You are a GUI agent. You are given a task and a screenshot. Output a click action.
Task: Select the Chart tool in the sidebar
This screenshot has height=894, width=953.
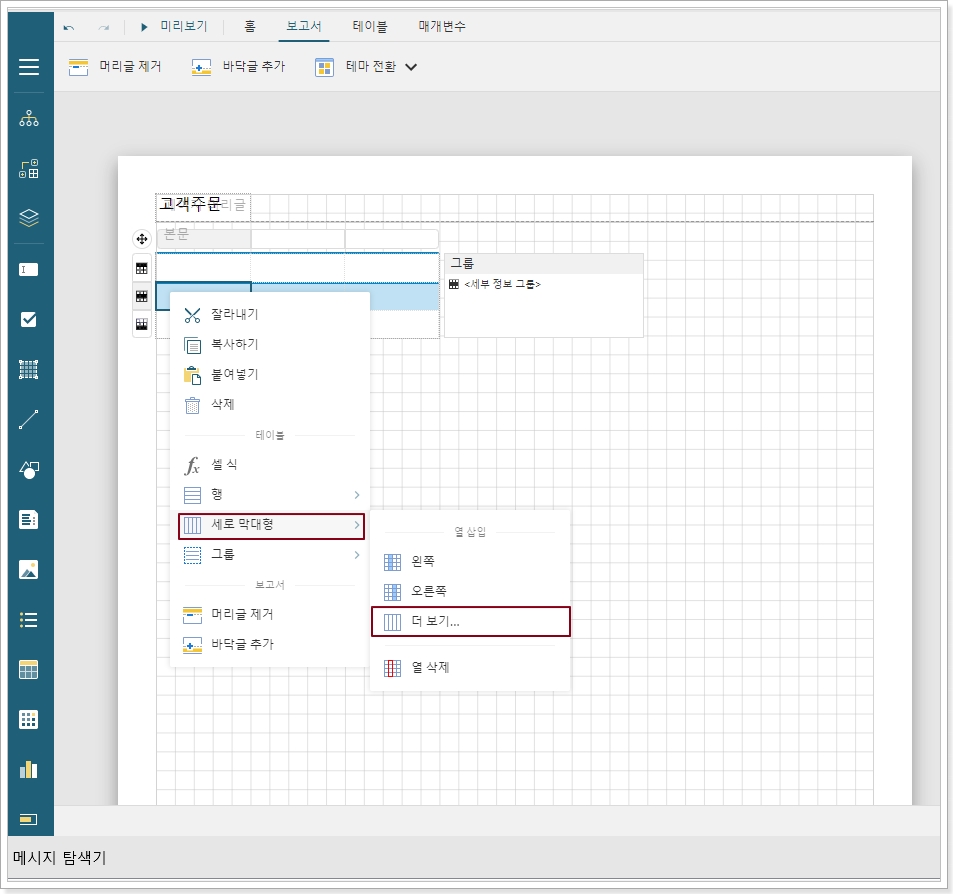point(29,769)
